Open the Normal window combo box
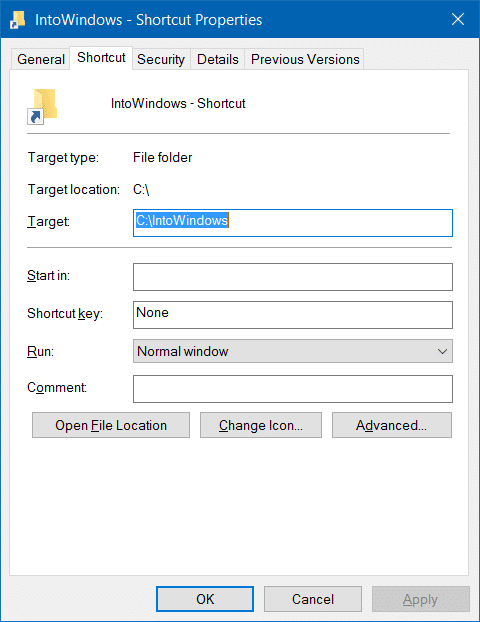 (293, 351)
